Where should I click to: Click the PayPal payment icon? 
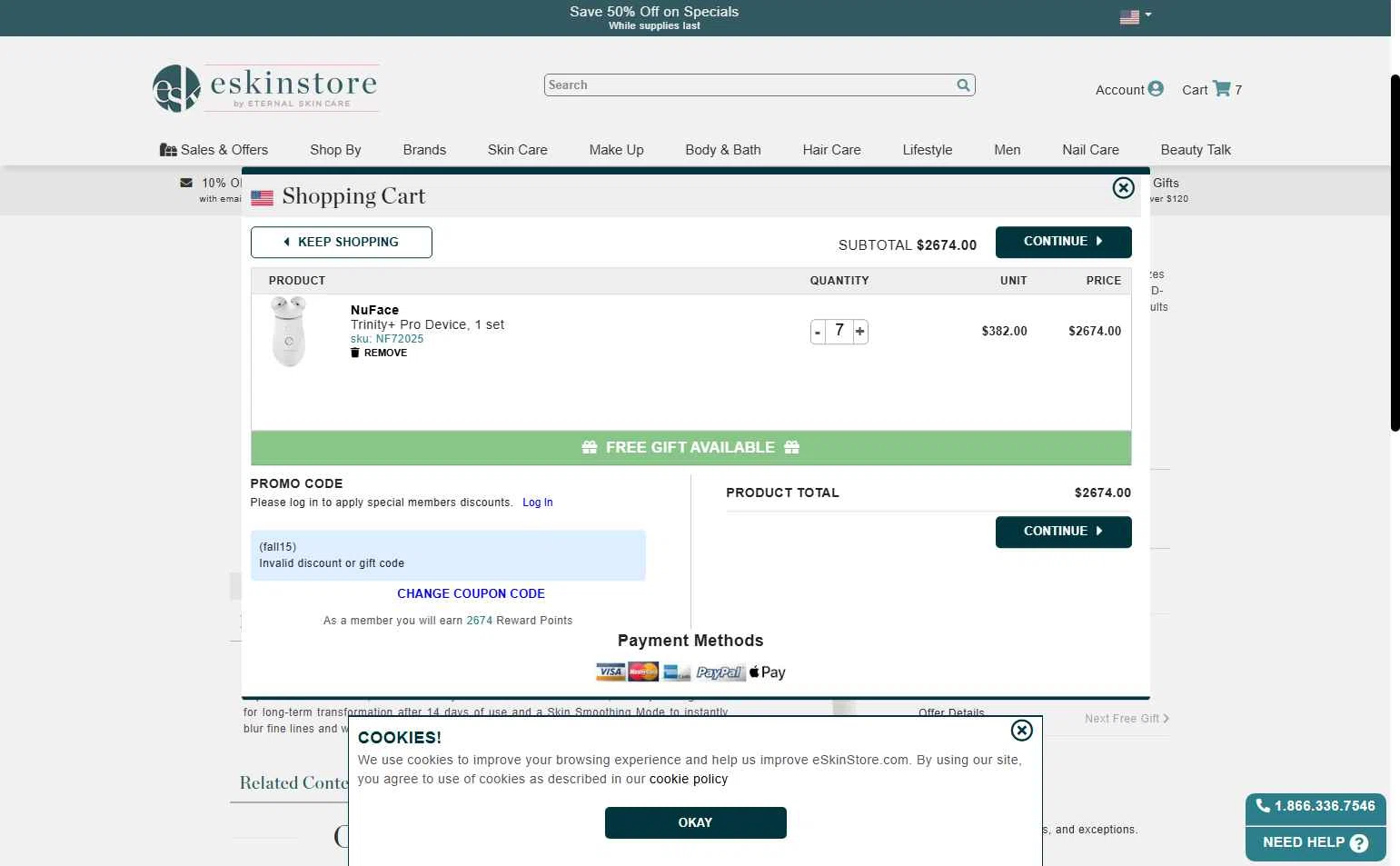point(720,672)
